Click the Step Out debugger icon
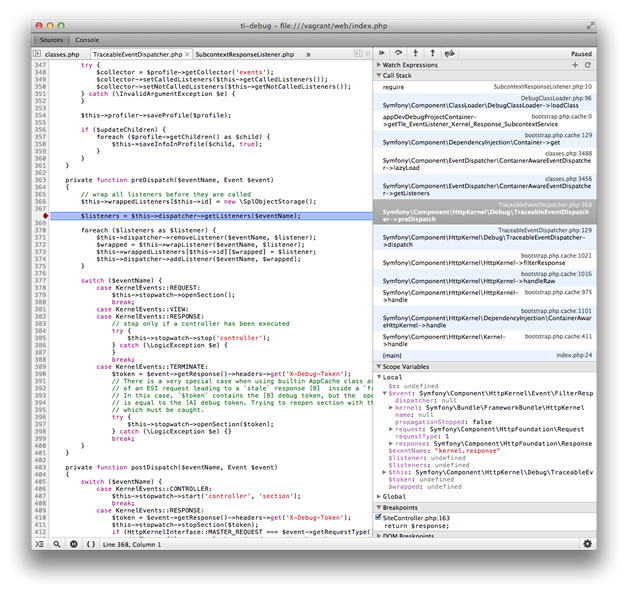Image resolution: width=628 pixels, height=593 pixels. [432, 53]
